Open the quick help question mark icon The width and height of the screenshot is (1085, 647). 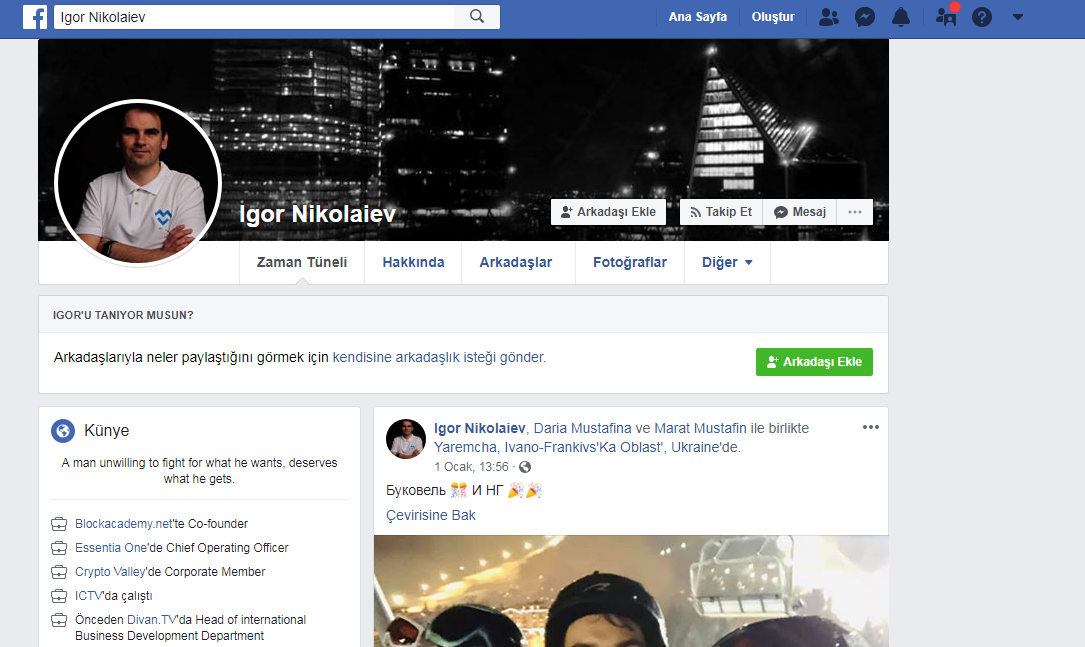pyautogui.click(x=982, y=17)
